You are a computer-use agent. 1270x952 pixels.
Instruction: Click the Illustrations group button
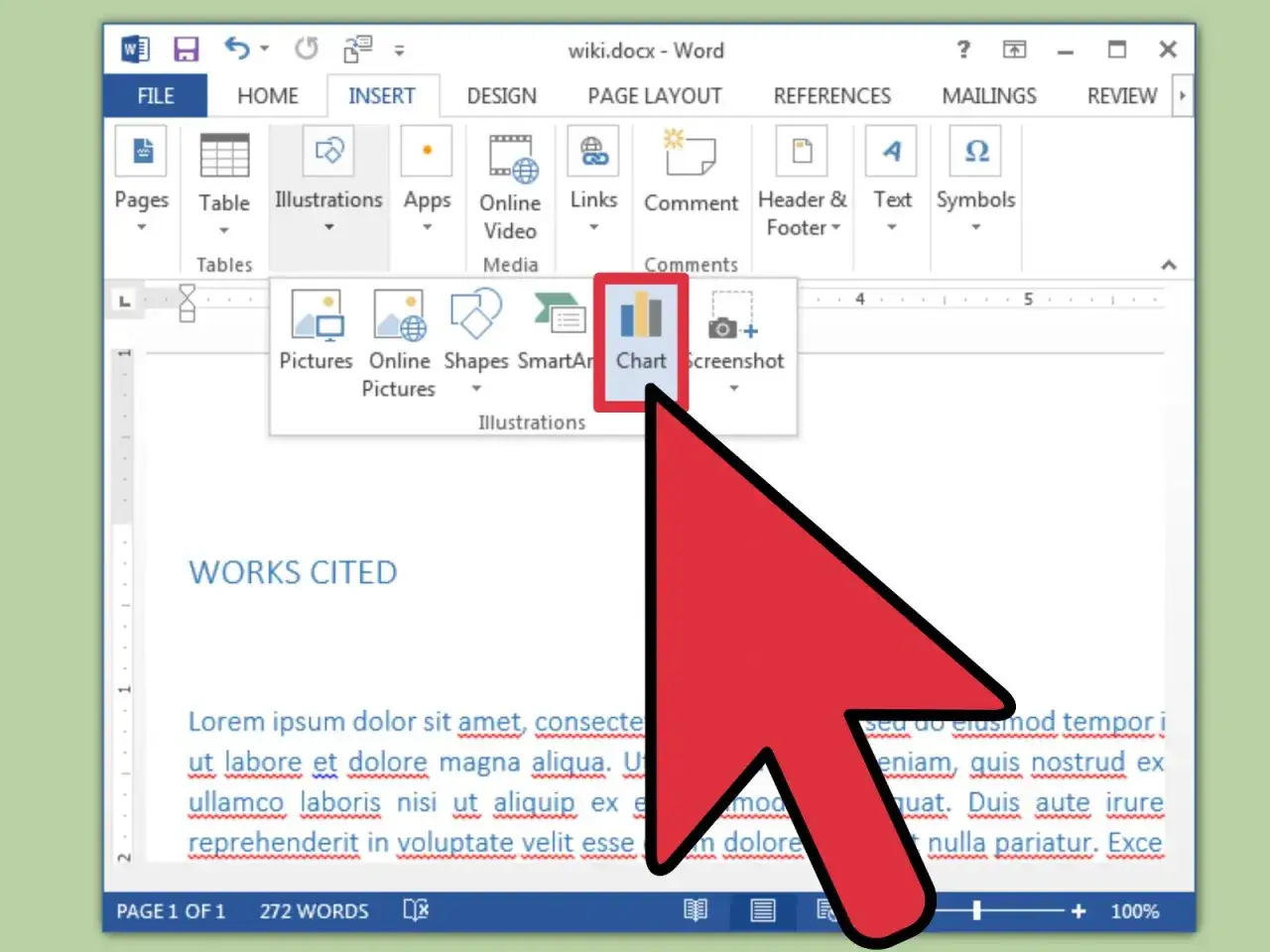click(x=328, y=180)
